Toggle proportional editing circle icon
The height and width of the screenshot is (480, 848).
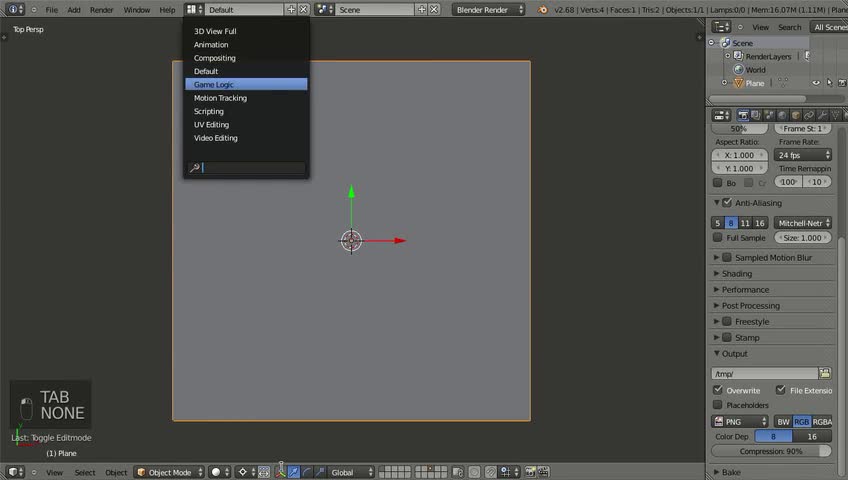coord(474,472)
